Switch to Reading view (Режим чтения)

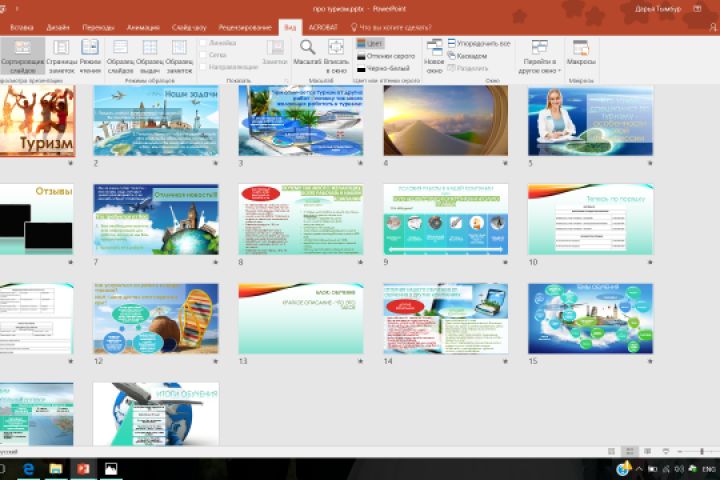point(90,56)
